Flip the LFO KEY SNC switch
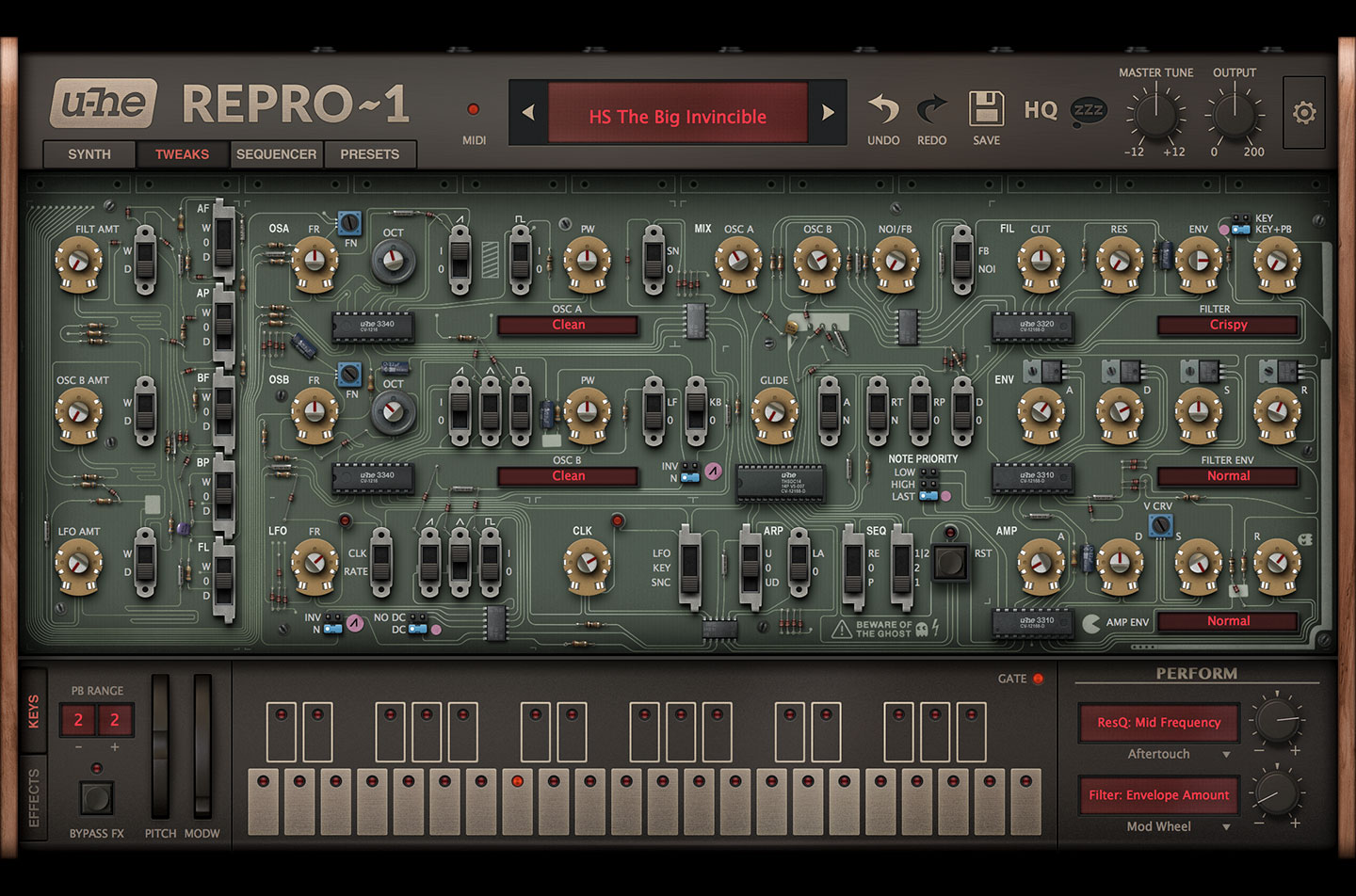 click(690, 567)
